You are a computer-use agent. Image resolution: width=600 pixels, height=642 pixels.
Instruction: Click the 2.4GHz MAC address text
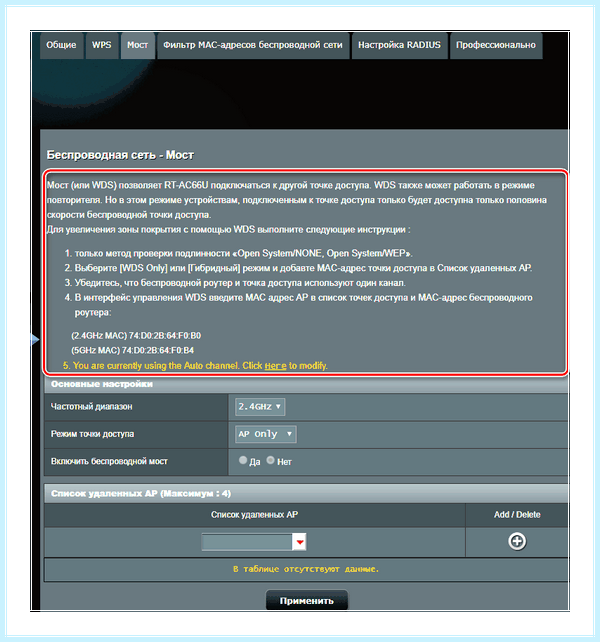click(x=136, y=336)
